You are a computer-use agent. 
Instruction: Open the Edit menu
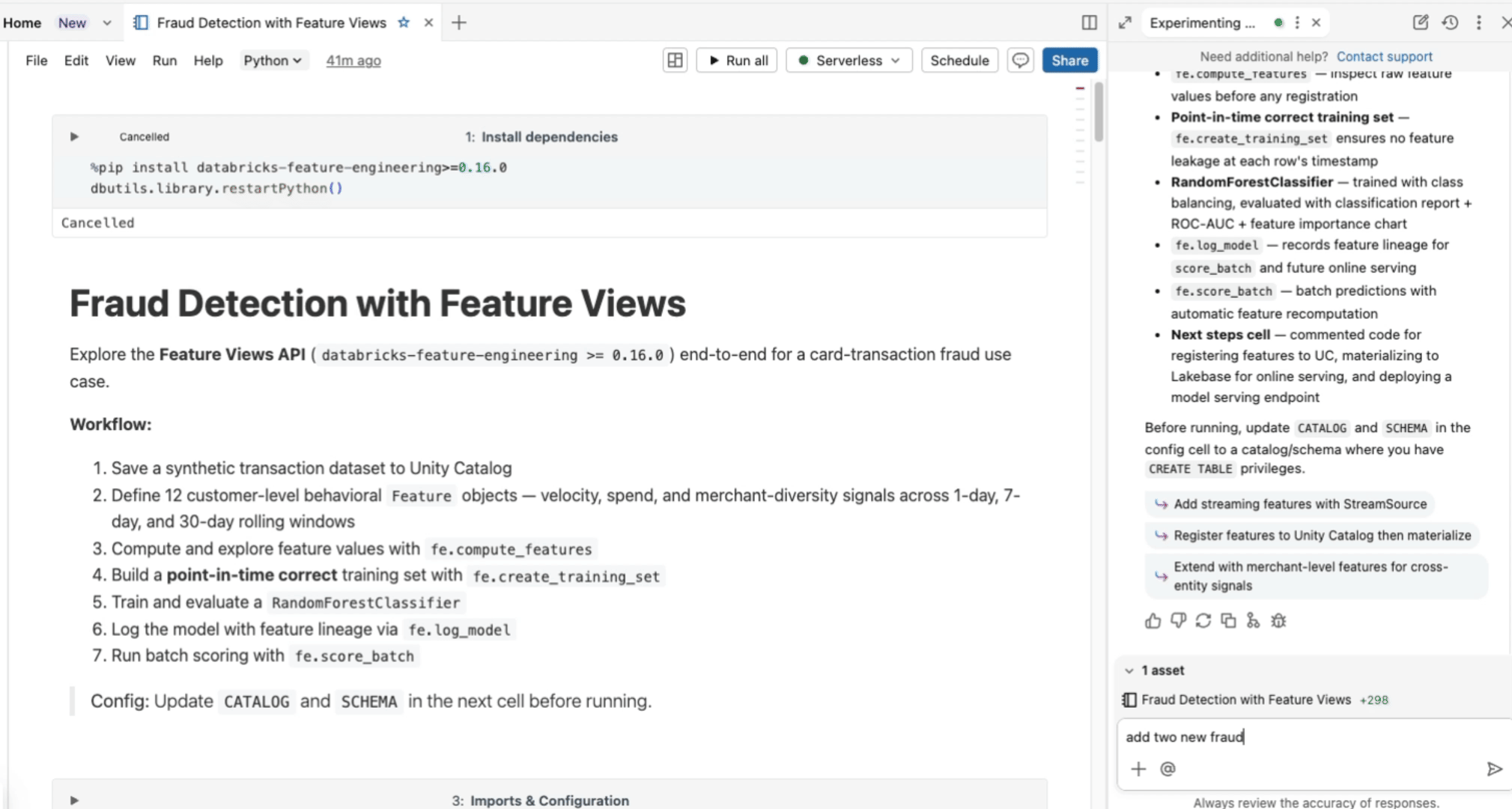(x=76, y=61)
